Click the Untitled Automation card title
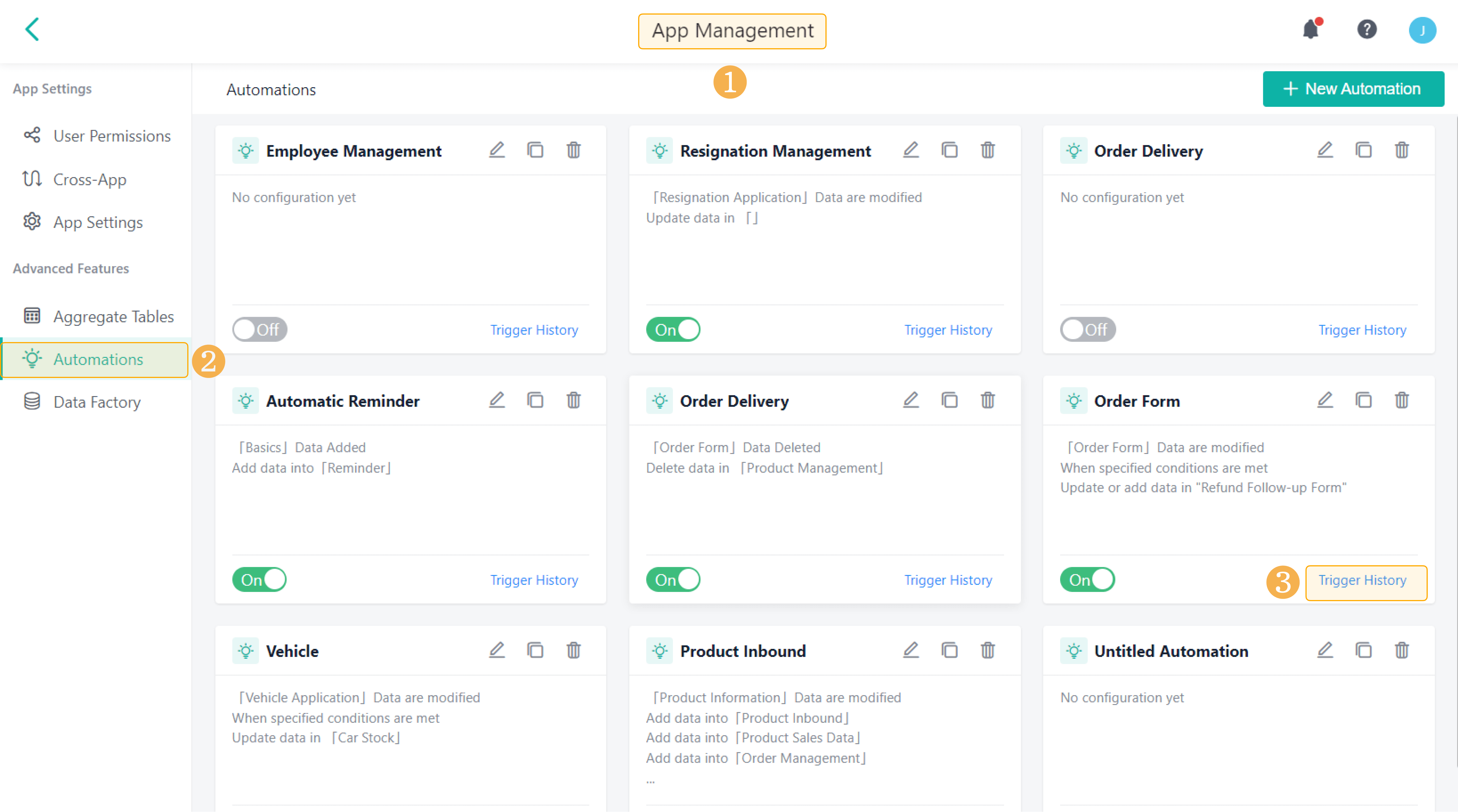Viewport: 1458px width, 812px height. tap(1171, 651)
